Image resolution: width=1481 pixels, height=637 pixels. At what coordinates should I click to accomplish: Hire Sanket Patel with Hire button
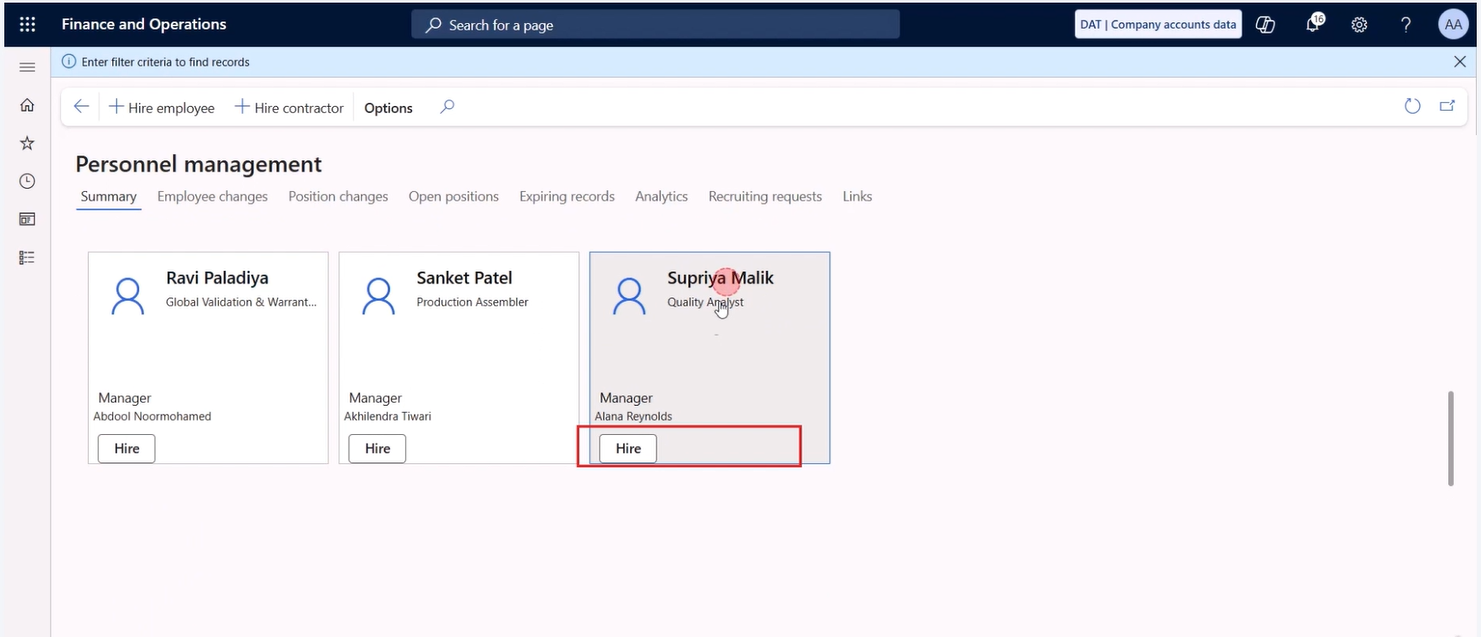[x=377, y=448]
